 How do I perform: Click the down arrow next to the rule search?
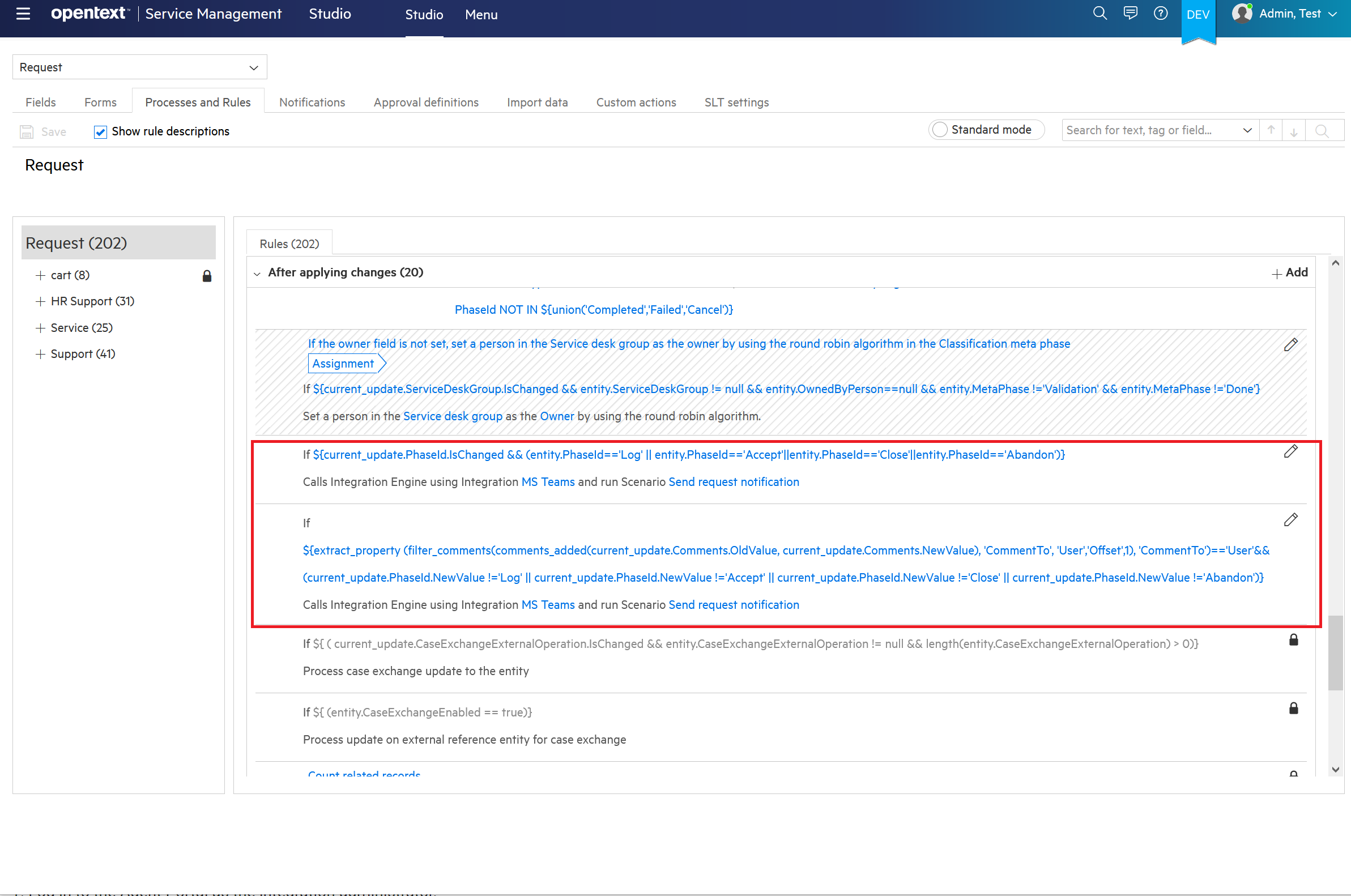click(x=1293, y=130)
